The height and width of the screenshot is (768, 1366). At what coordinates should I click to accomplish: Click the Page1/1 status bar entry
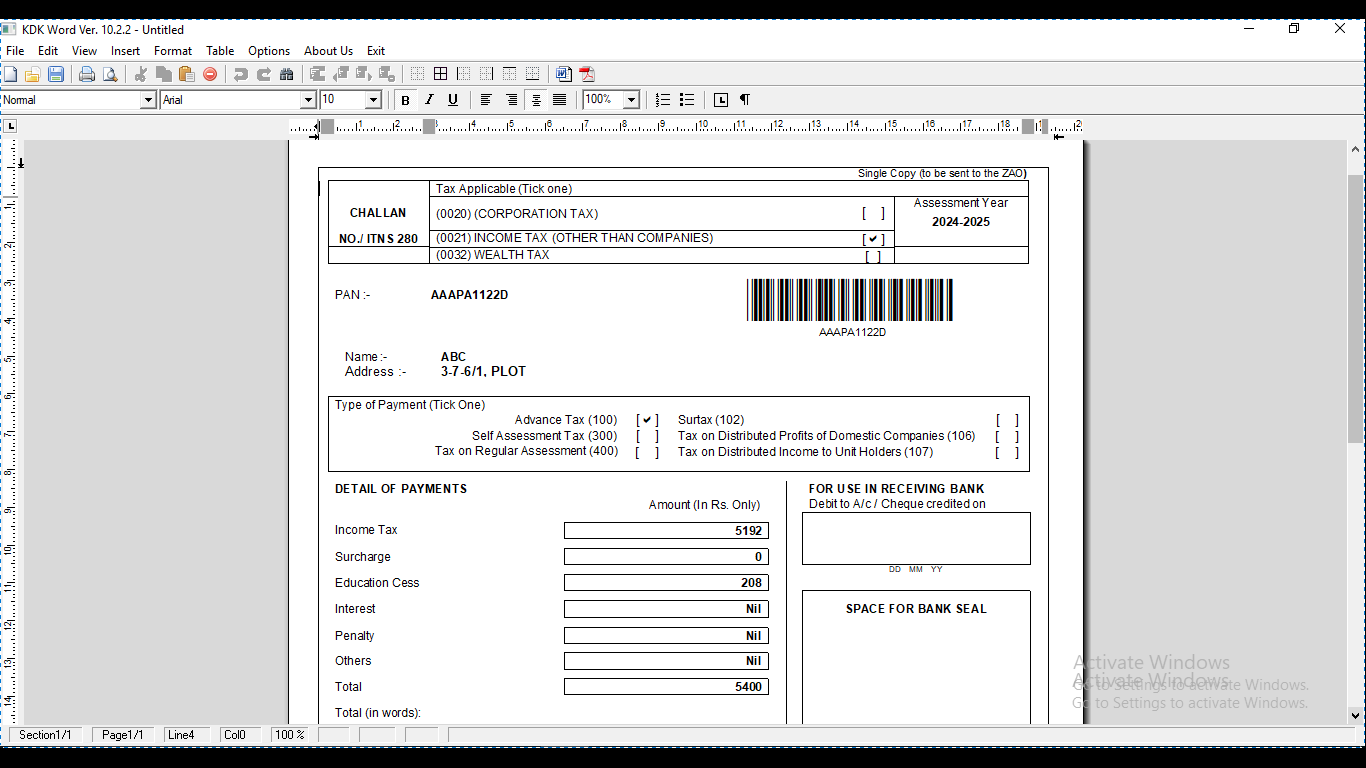(x=123, y=735)
